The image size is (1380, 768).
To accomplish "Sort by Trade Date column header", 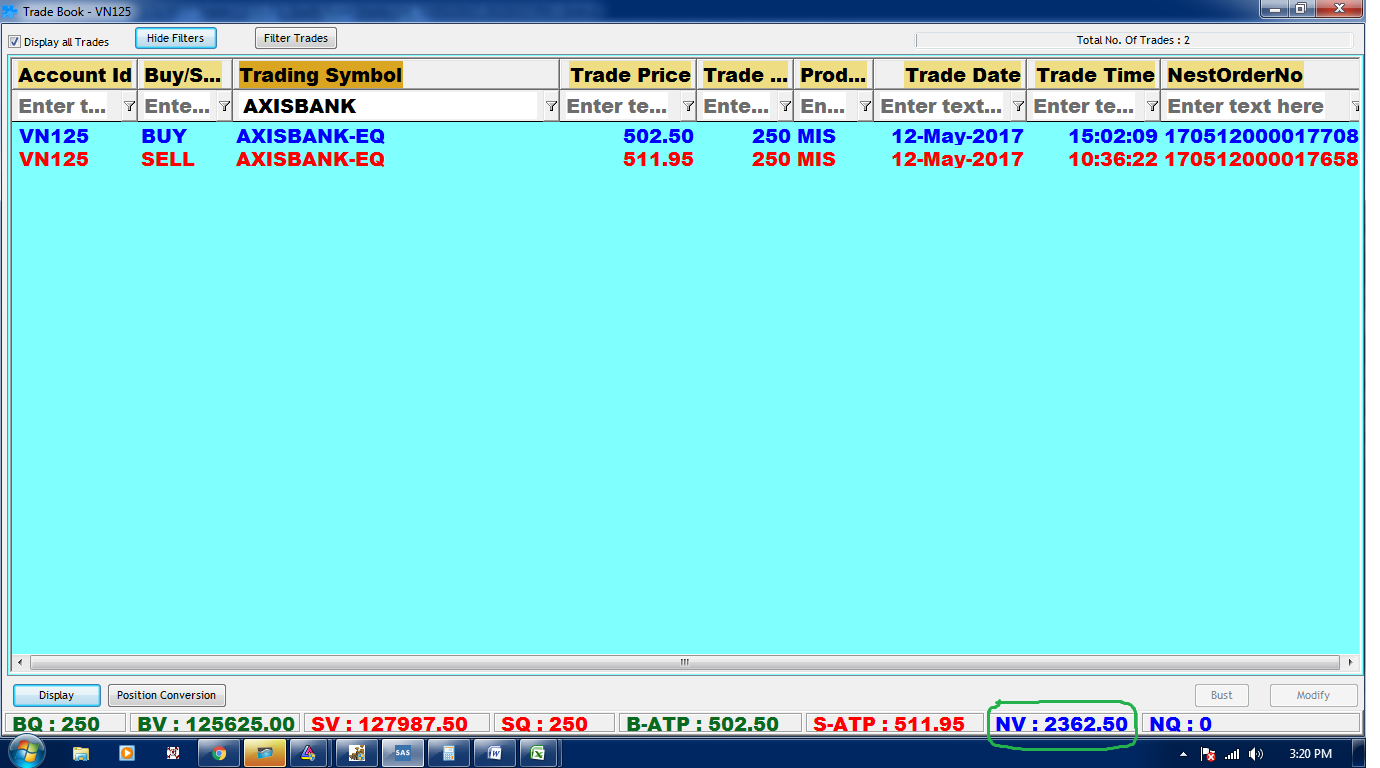I will (950, 75).
